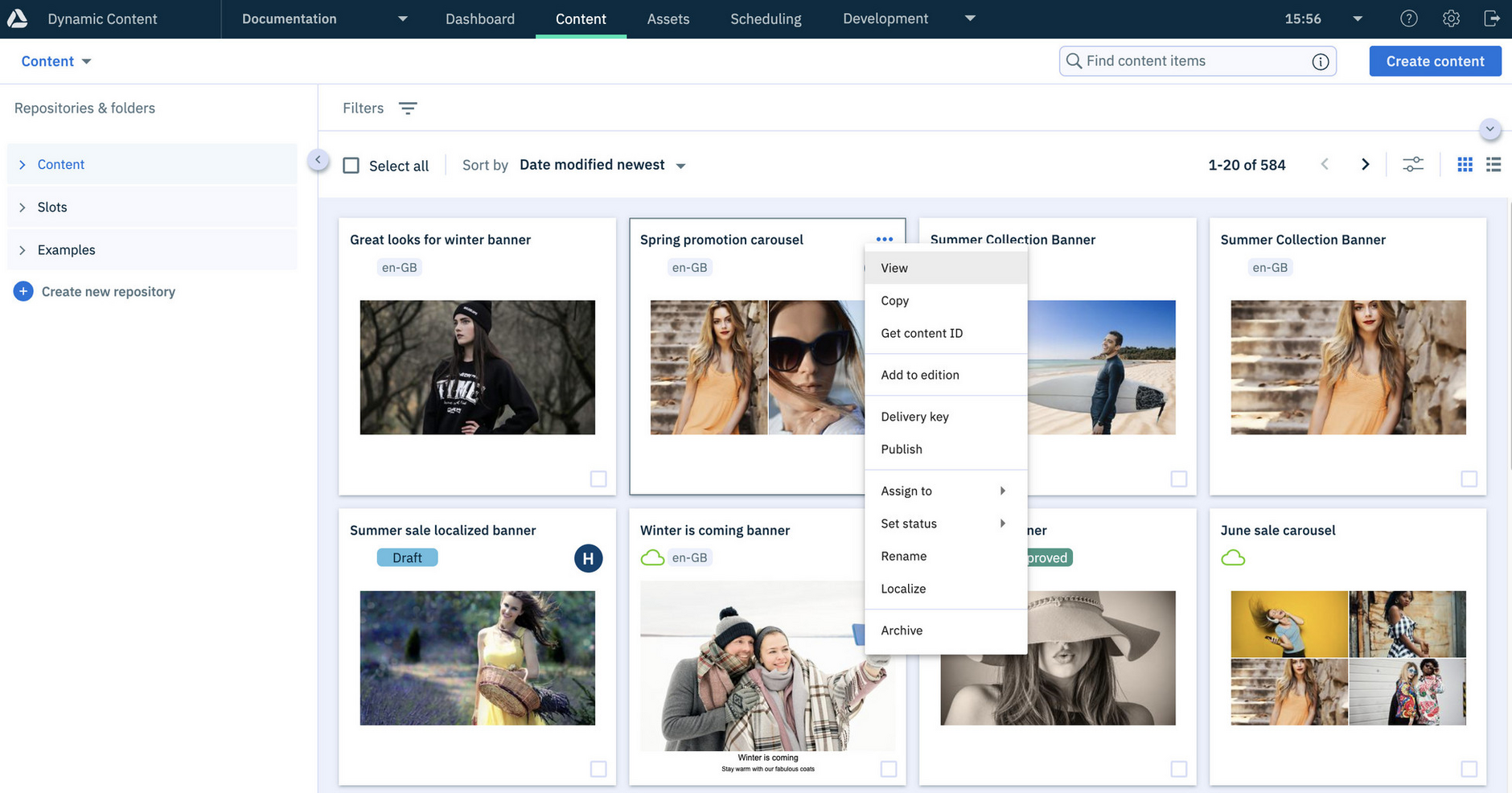Go to the previous page of results
Viewport: 1512px width, 793px height.
tap(1325, 165)
